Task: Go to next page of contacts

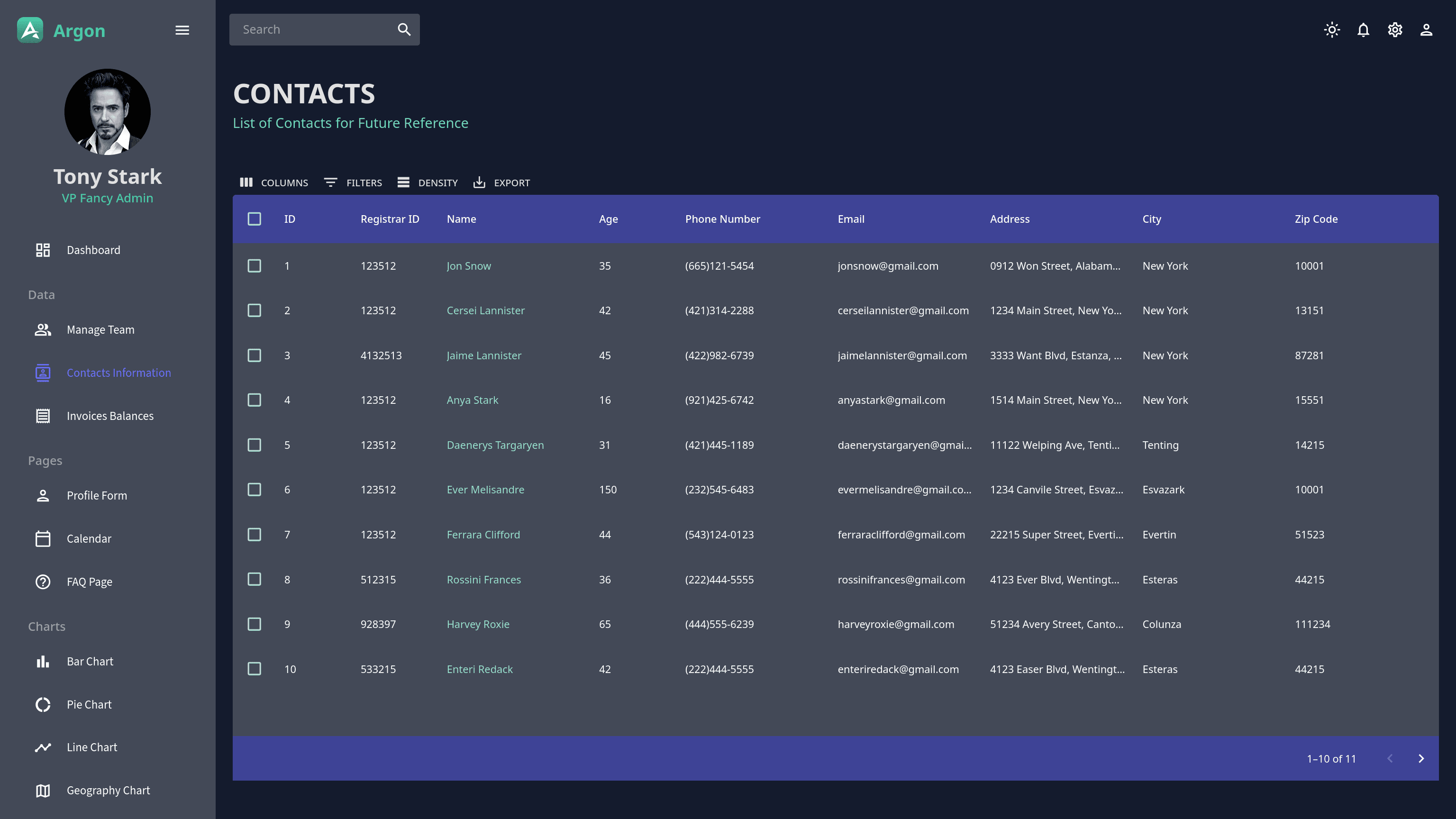Action: pyautogui.click(x=1421, y=758)
